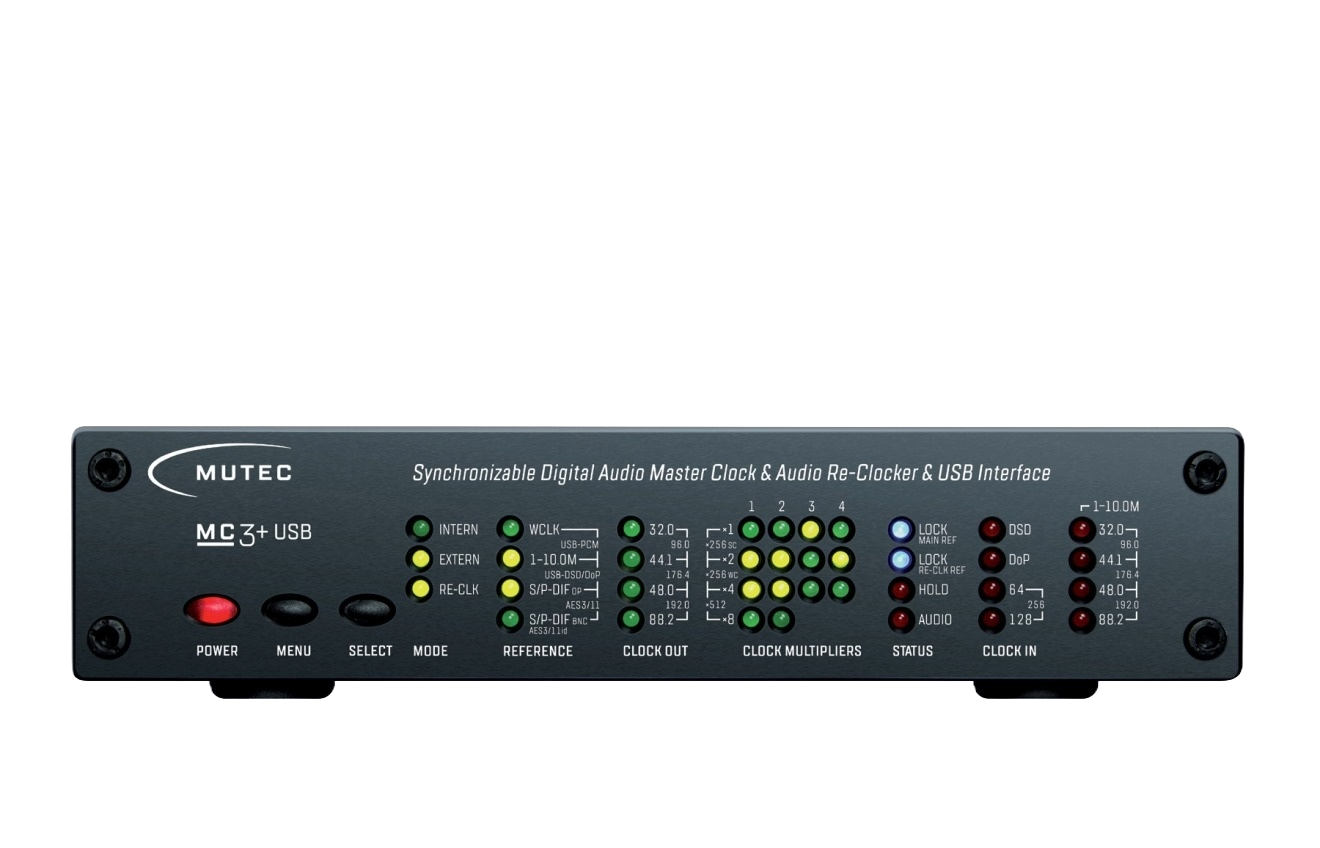
Task: Click multiplier ×8 LED in column 1
Action: (752, 619)
